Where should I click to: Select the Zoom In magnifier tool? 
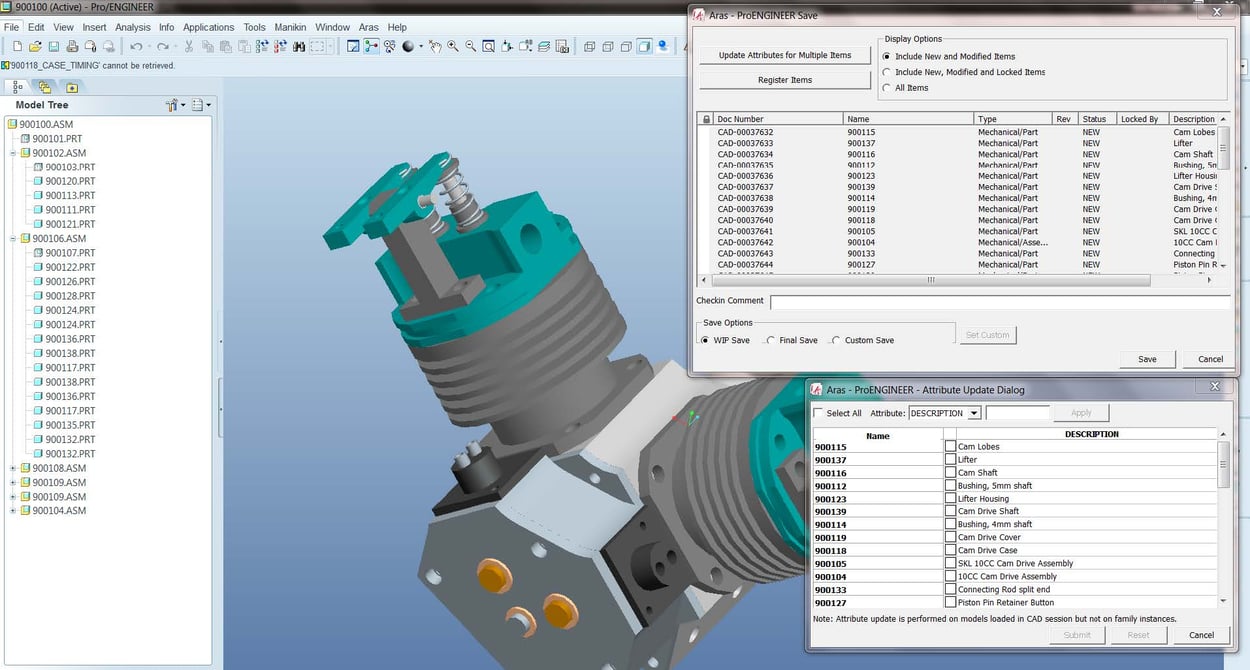coord(452,46)
